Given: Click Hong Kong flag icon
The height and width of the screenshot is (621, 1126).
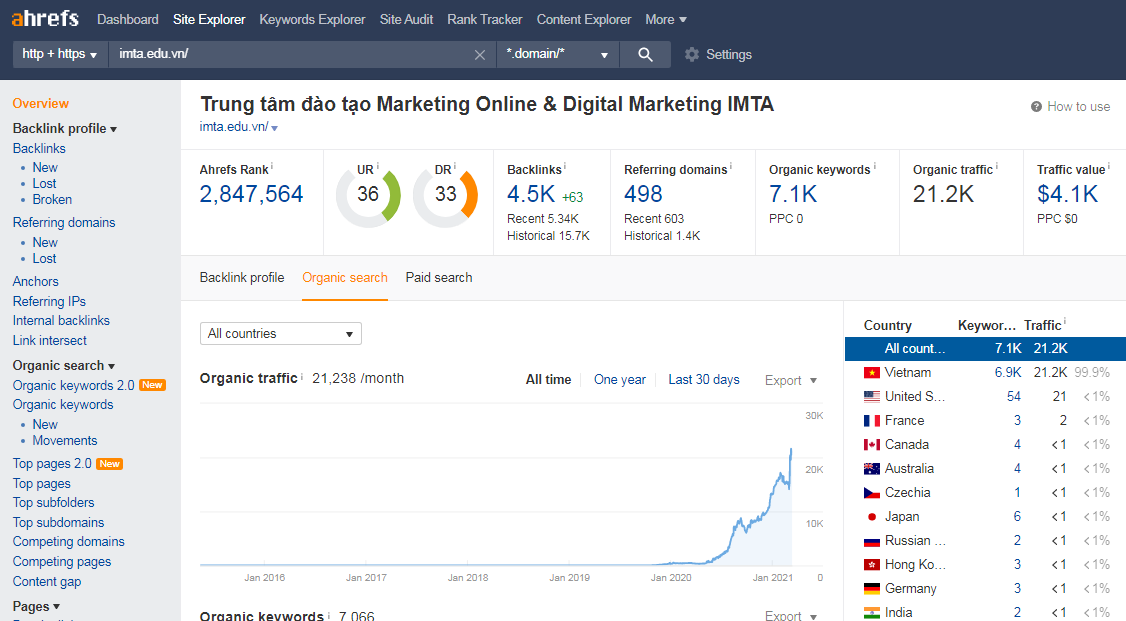Looking at the screenshot, I should [872, 564].
